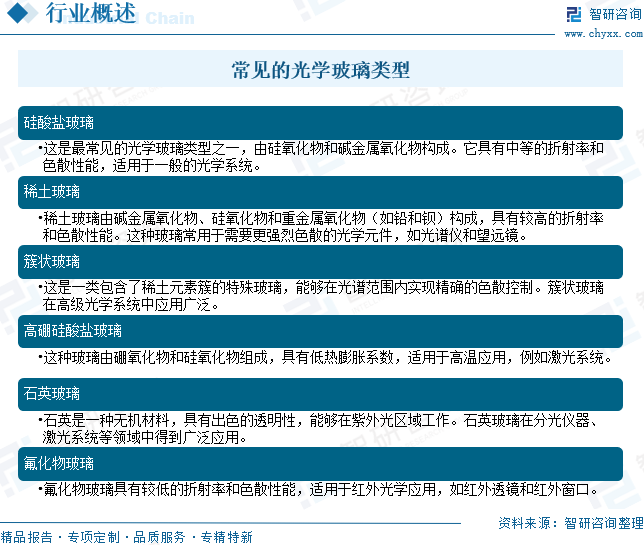Click the text 石英是一种无机材料
Screen dimensions: 644x545
[106, 420]
